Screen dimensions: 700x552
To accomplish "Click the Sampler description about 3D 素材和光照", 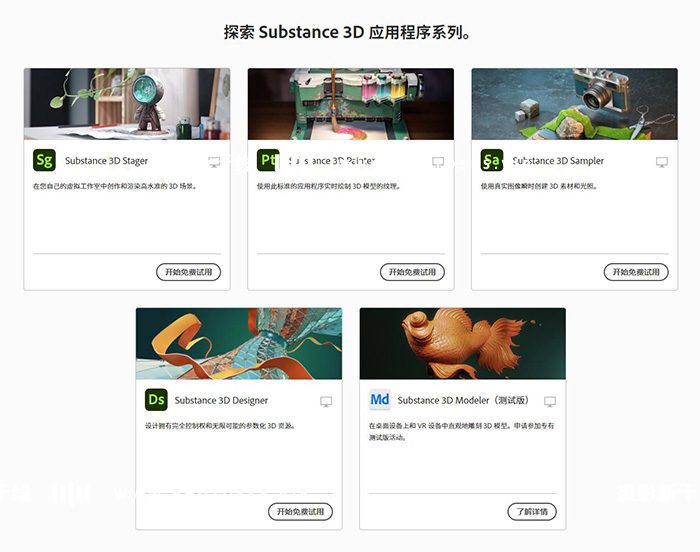I will click(x=539, y=186).
